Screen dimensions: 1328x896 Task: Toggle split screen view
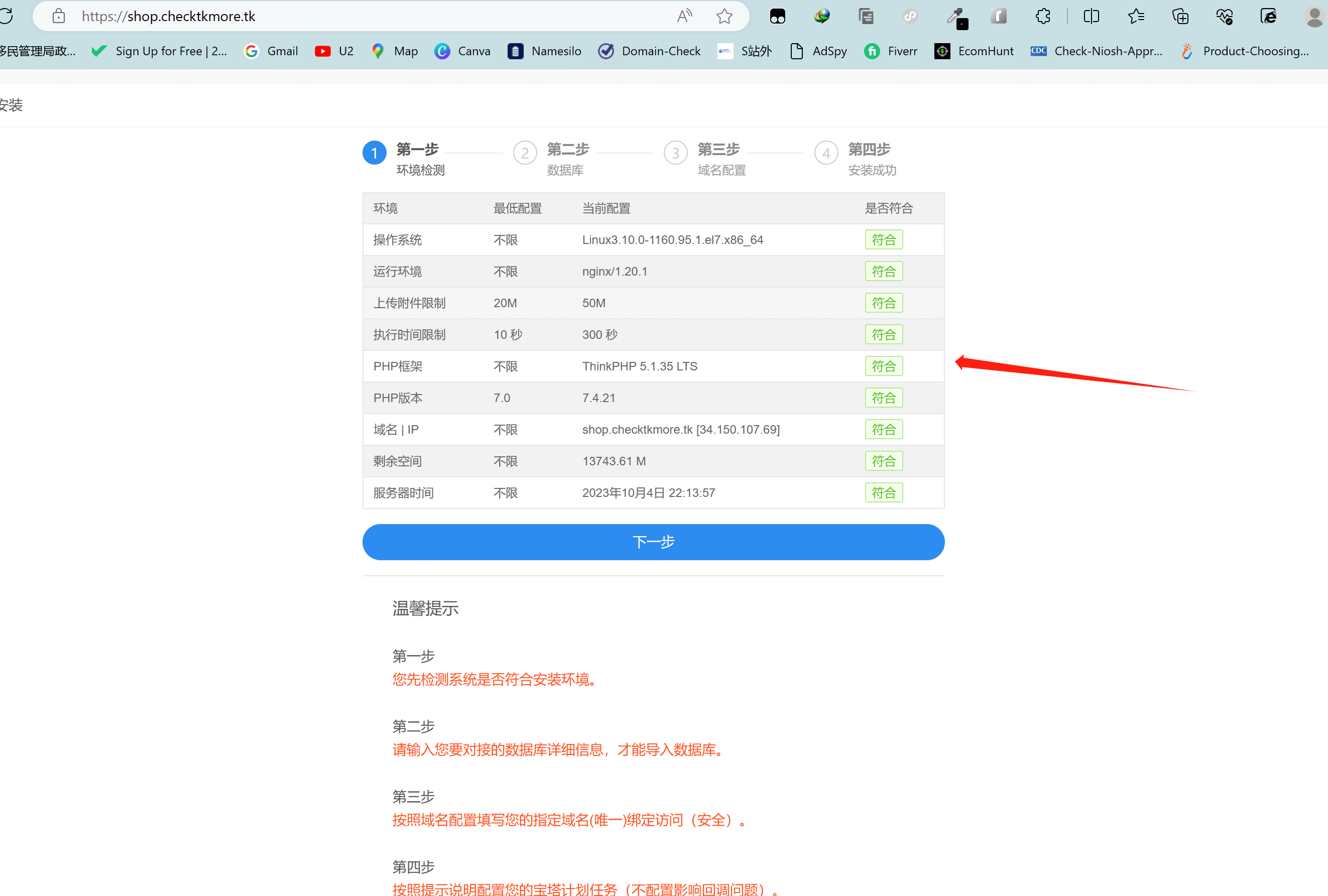click(1091, 16)
